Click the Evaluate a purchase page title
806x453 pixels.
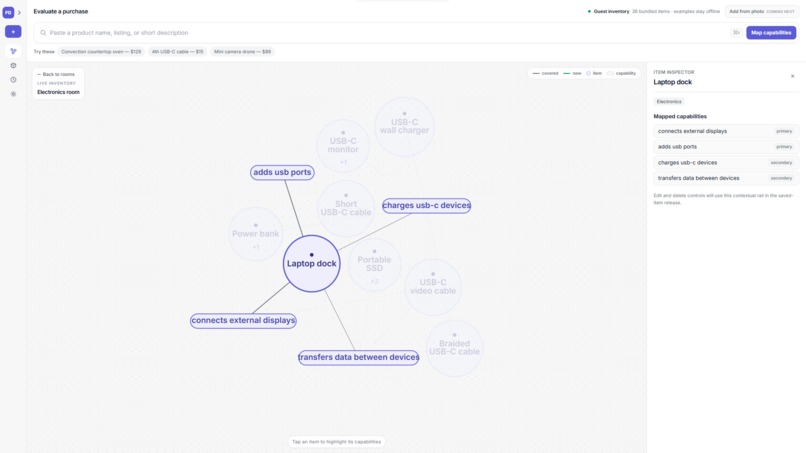[x=61, y=11]
